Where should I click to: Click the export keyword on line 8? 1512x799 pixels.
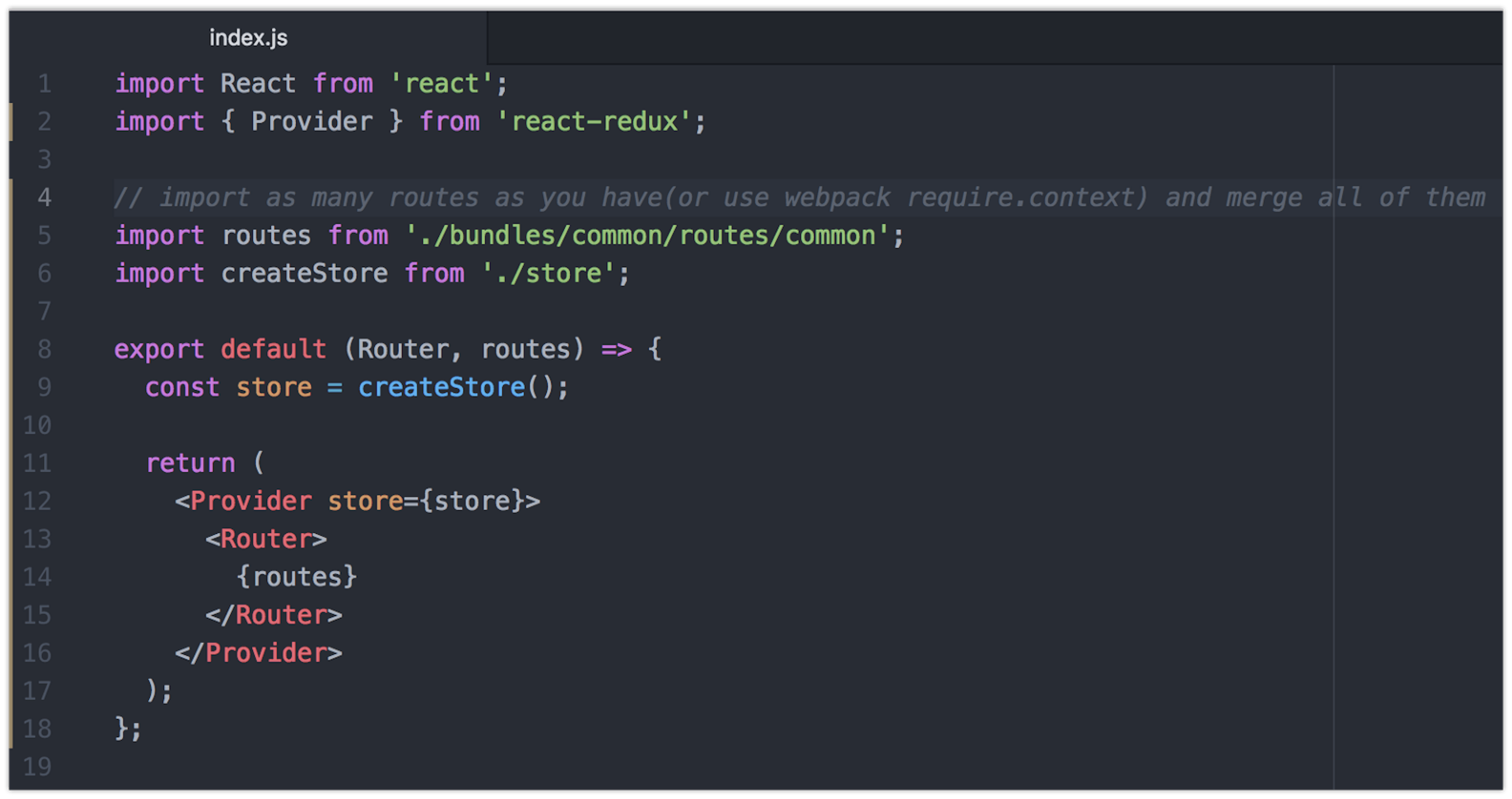159,348
